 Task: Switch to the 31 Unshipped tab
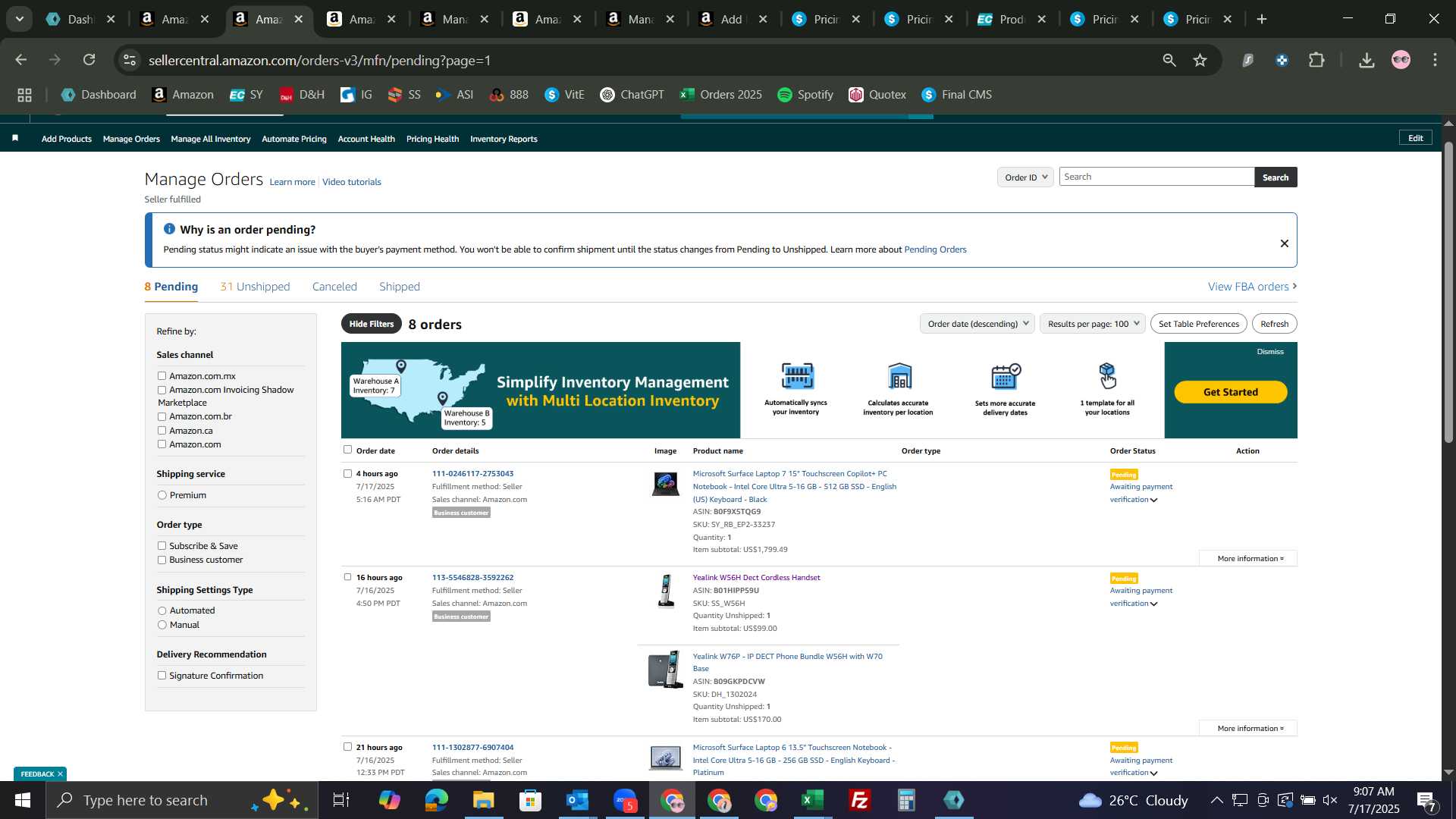(255, 287)
